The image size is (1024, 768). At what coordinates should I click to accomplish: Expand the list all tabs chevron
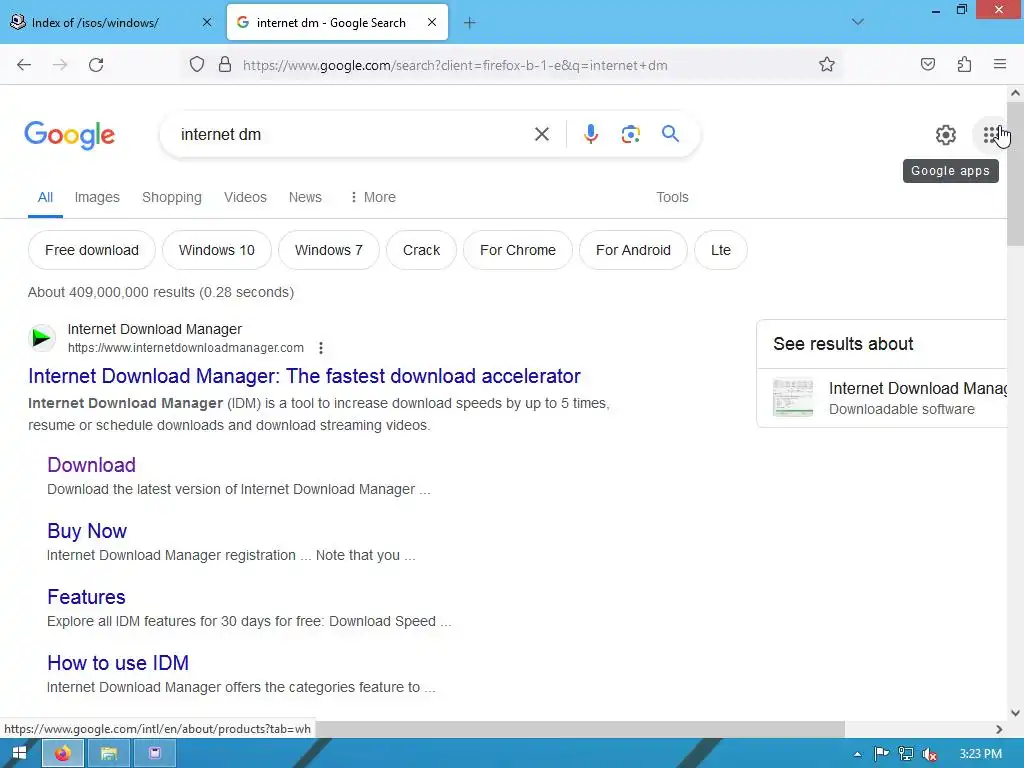pos(858,22)
